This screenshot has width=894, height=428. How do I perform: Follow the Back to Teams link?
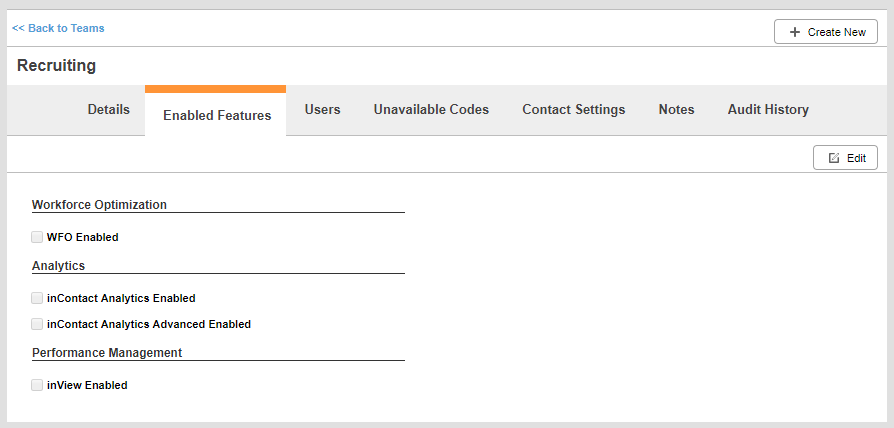58,28
